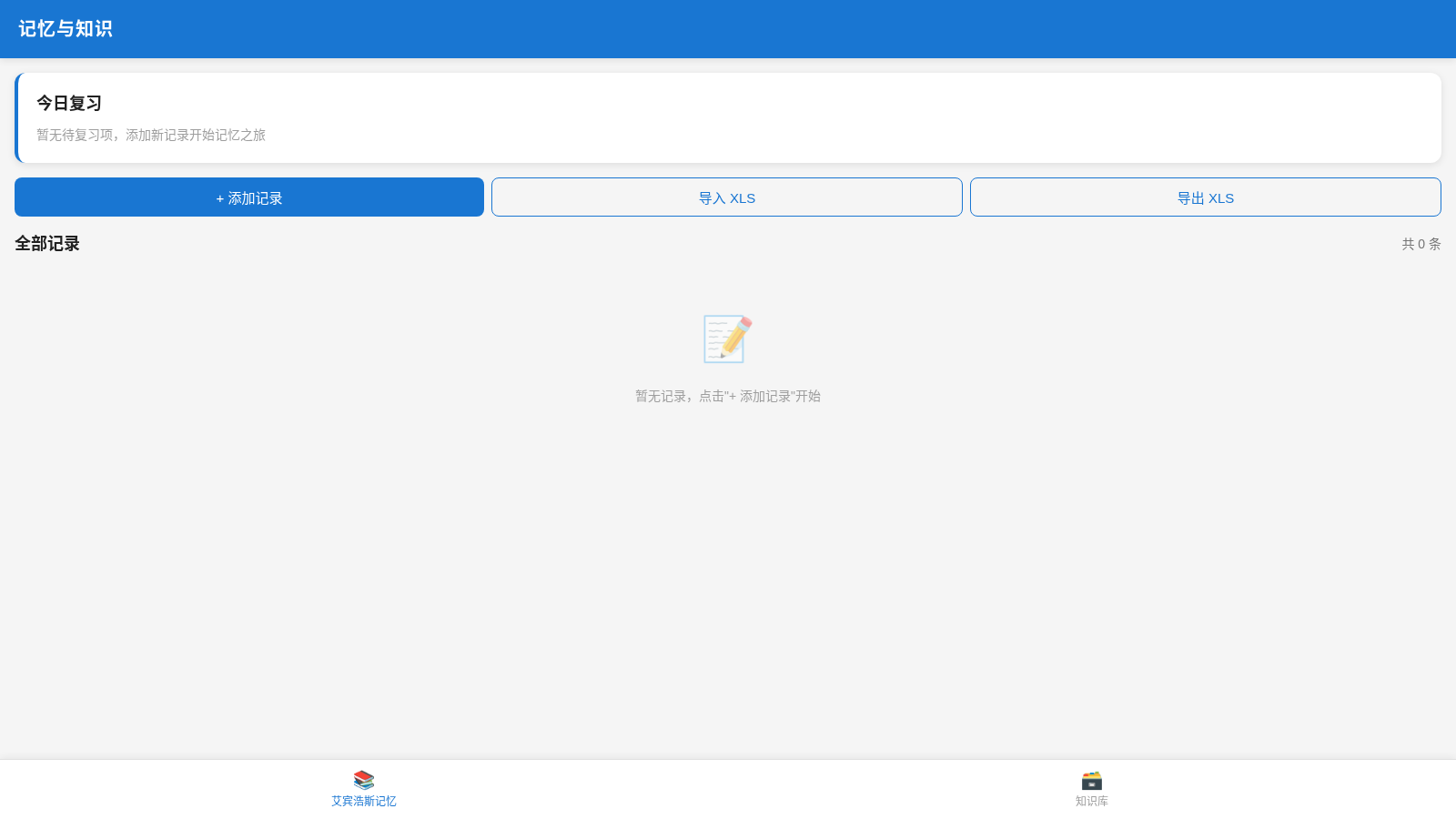
Task: Click the stacked books icon in bottom navigation
Action: click(x=364, y=780)
